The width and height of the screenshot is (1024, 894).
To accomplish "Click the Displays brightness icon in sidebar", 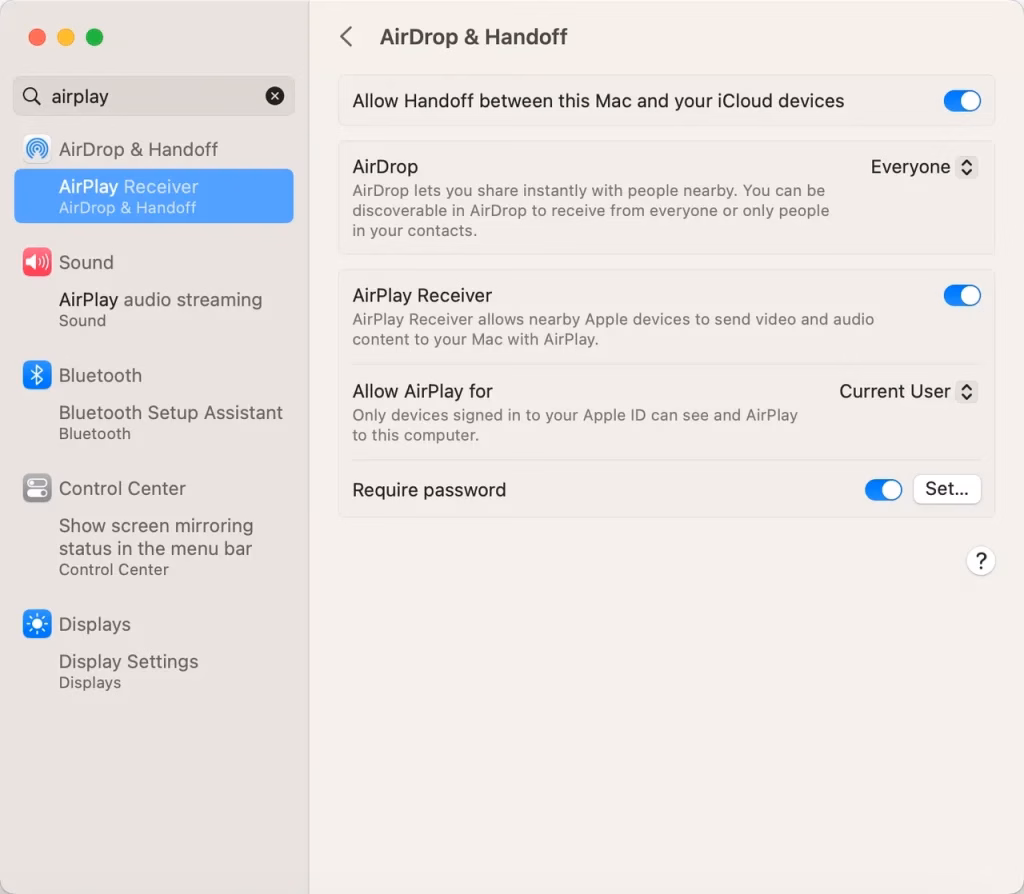I will coord(36,624).
